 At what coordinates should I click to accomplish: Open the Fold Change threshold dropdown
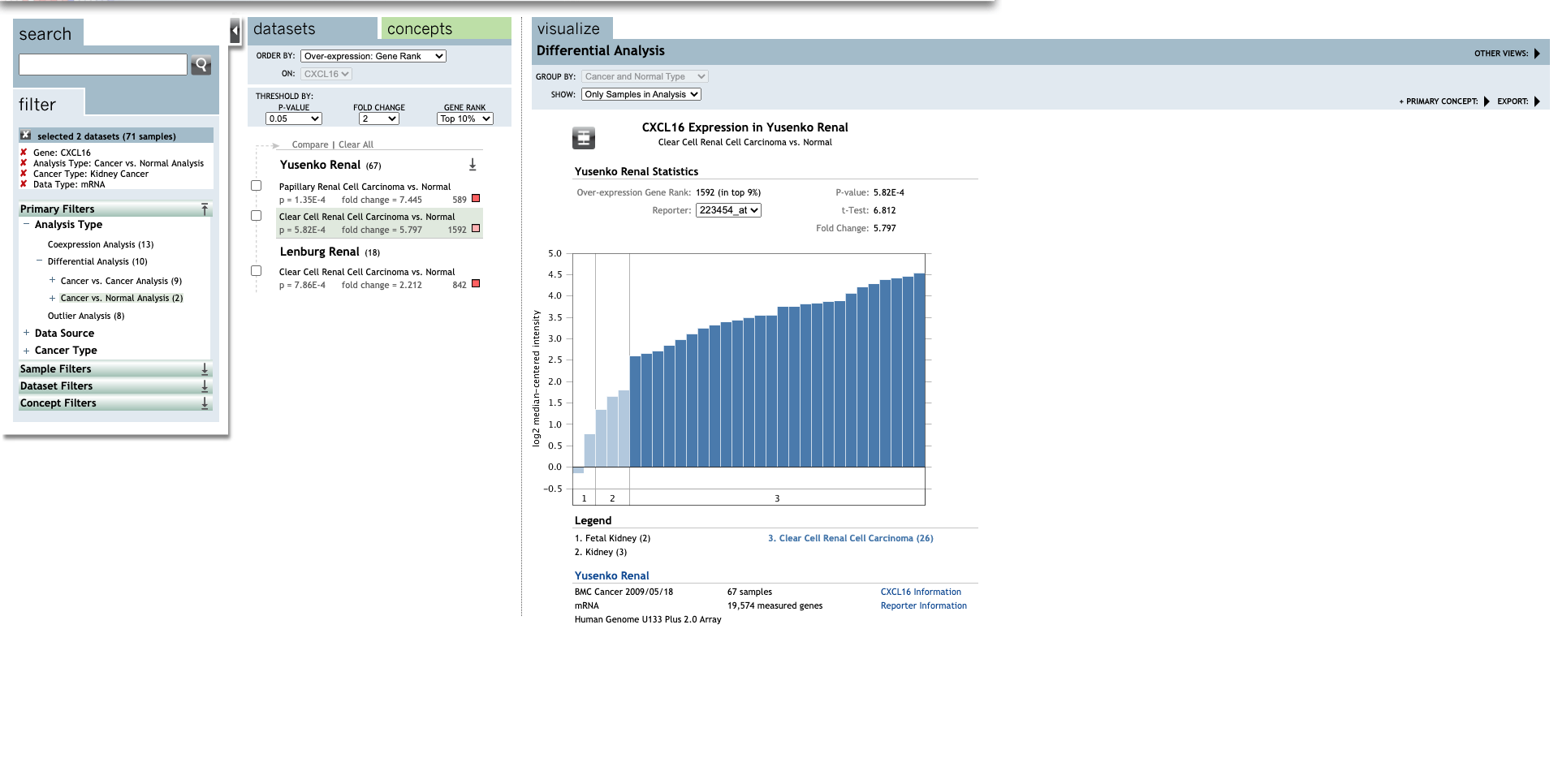[x=379, y=118]
